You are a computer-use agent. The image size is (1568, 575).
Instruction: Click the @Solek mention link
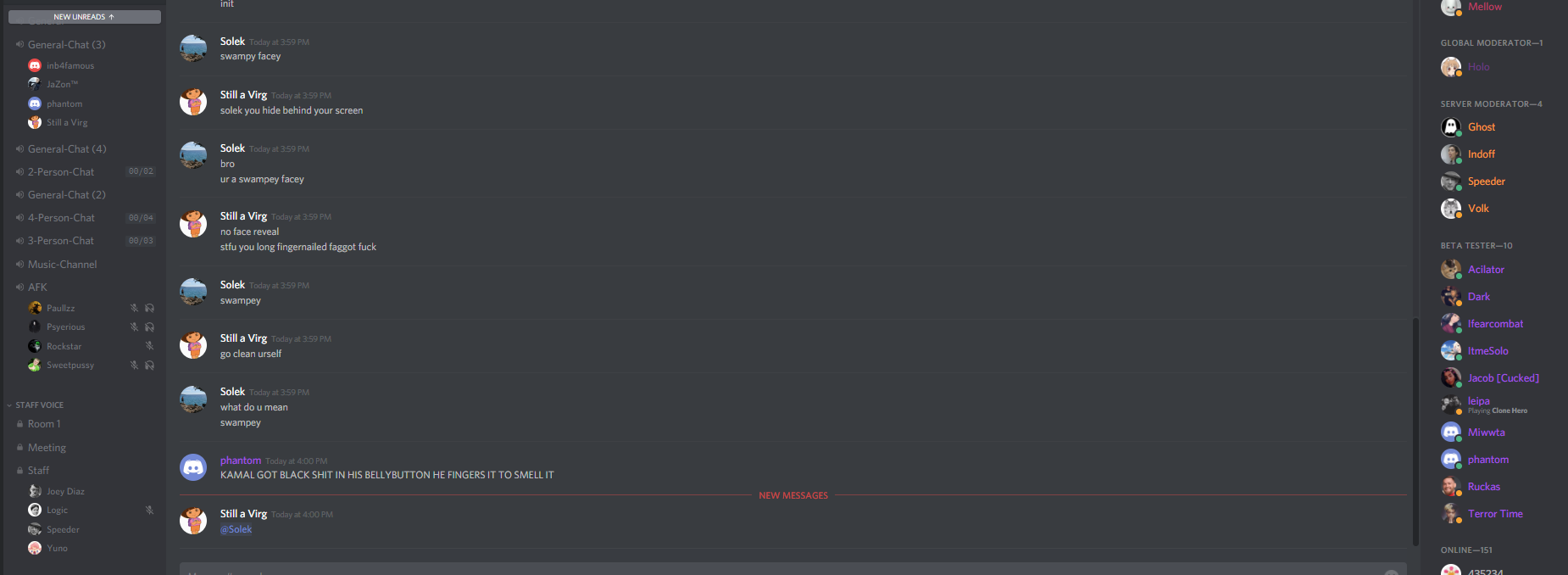click(x=236, y=529)
